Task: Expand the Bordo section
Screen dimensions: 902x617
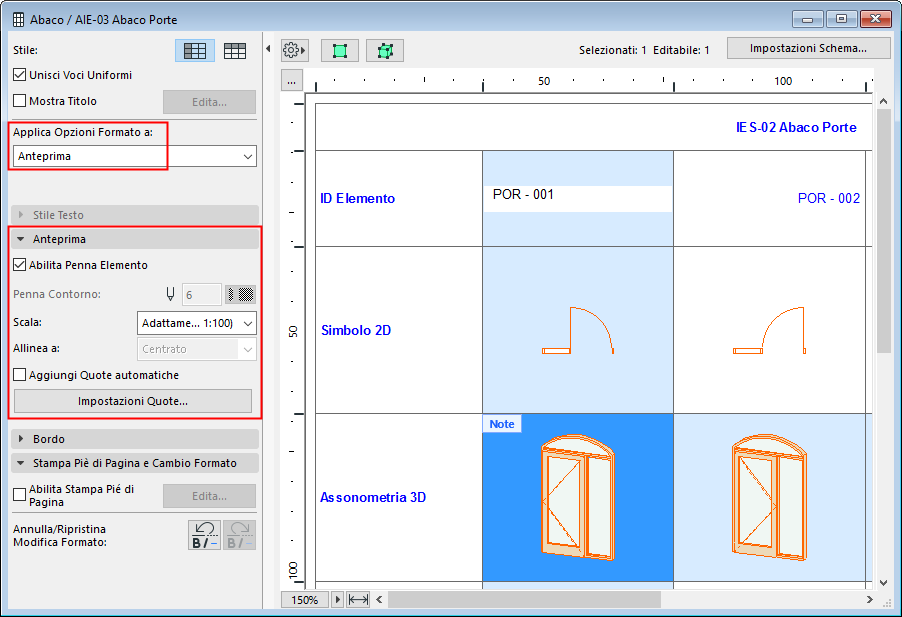Action: pos(135,439)
